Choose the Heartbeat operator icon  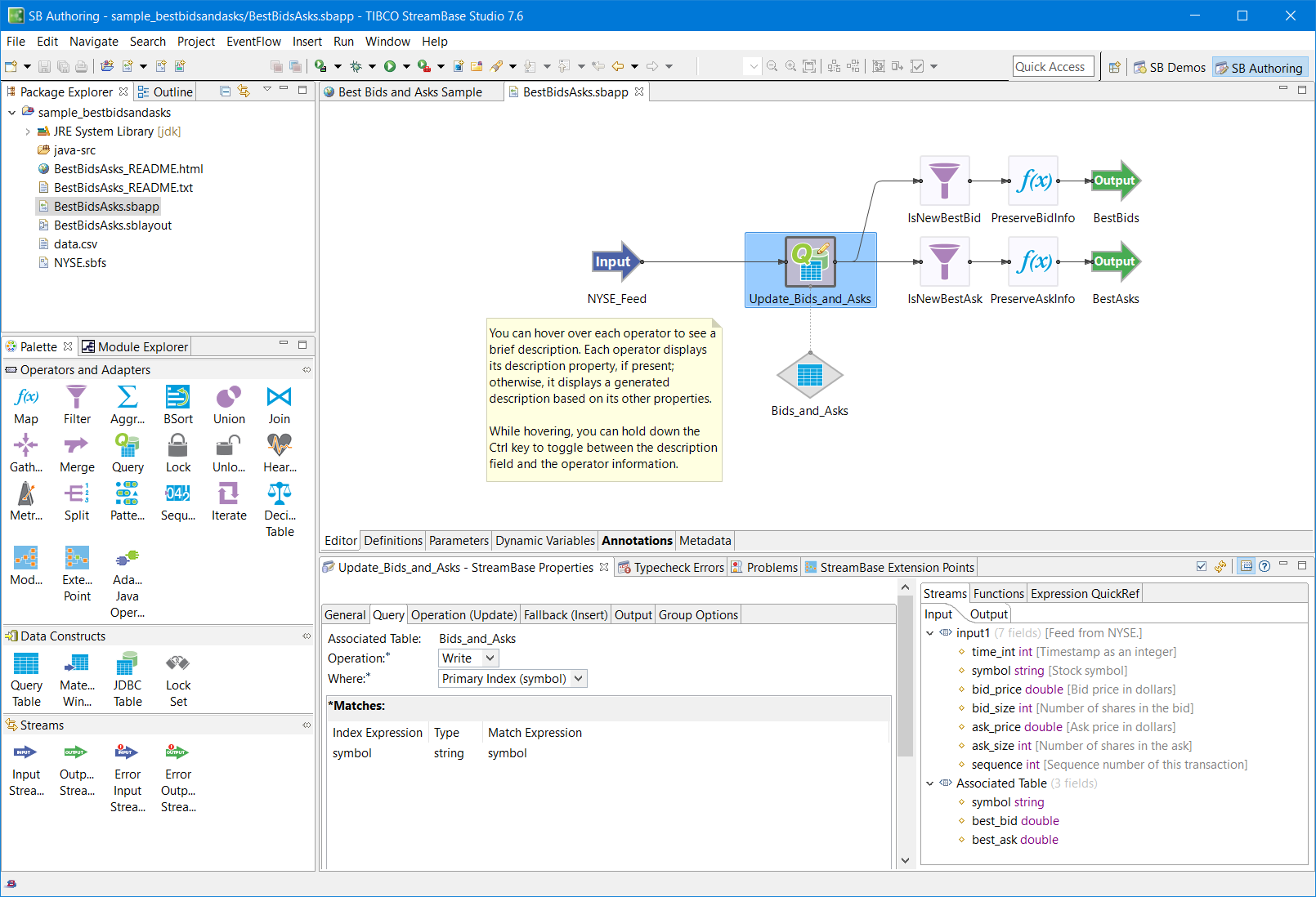280,453
